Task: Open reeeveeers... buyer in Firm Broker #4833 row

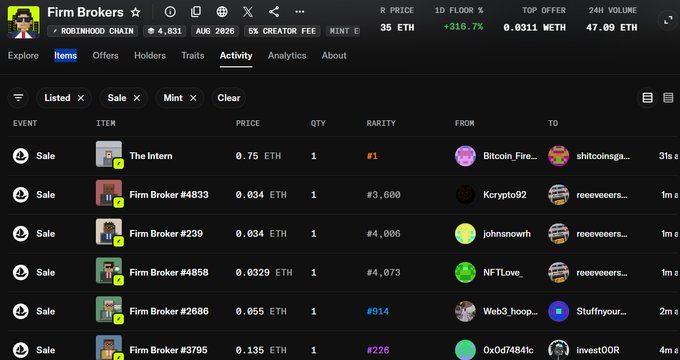Action: pyautogui.click(x=602, y=195)
